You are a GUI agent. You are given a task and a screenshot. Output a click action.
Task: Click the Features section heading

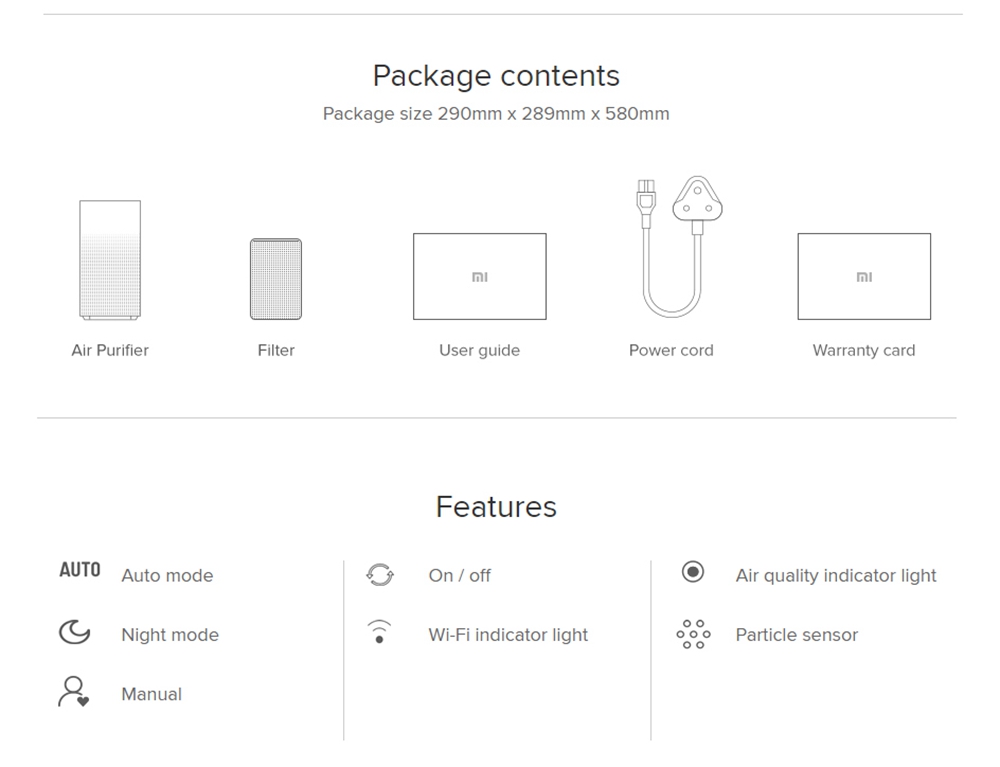[496, 507]
